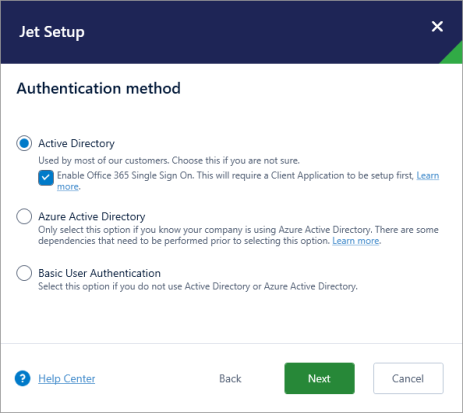This screenshot has width=463, height=413.
Task: Proceed with the green Next button
Action: click(319, 378)
